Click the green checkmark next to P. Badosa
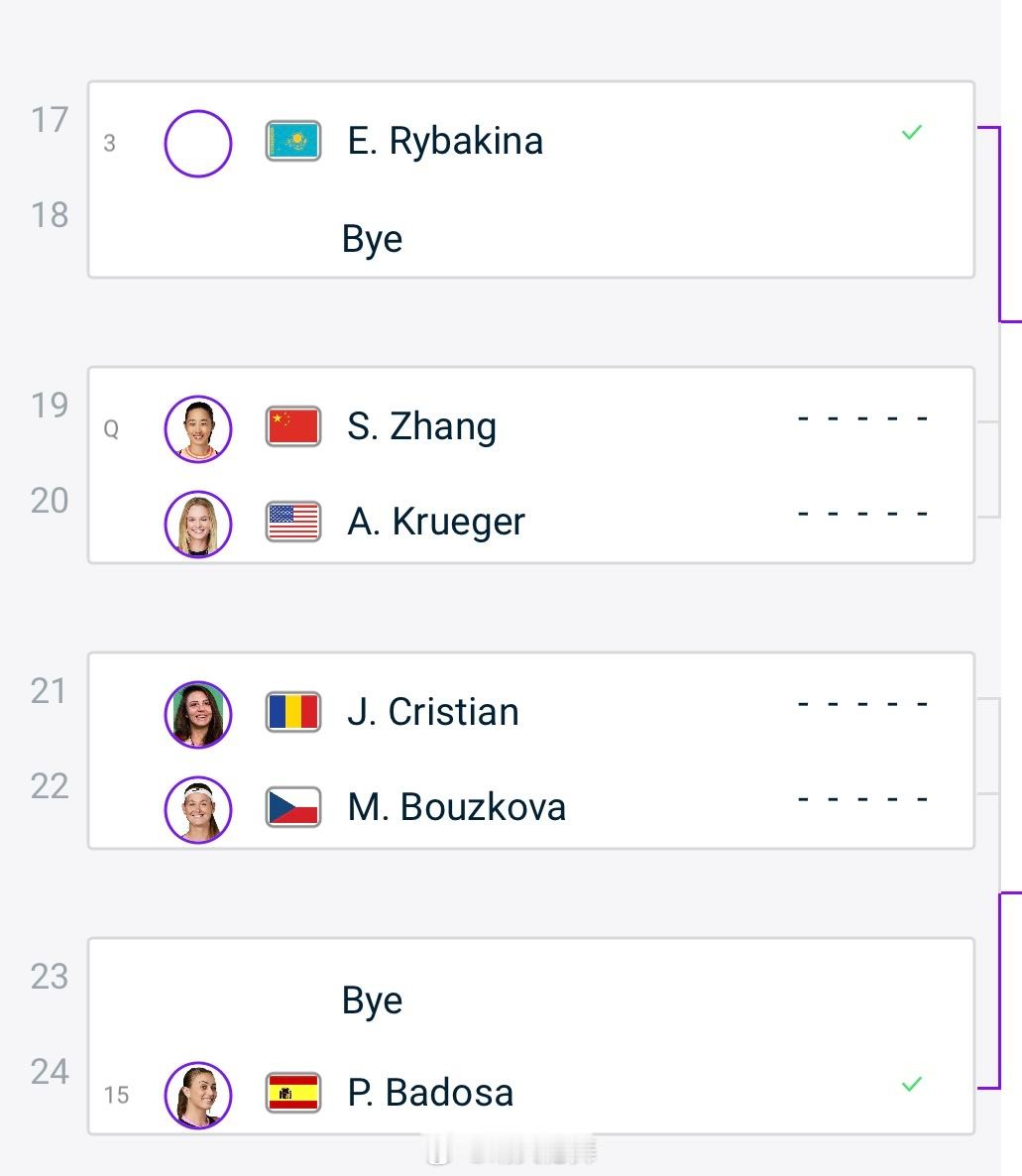 click(x=911, y=1086)
